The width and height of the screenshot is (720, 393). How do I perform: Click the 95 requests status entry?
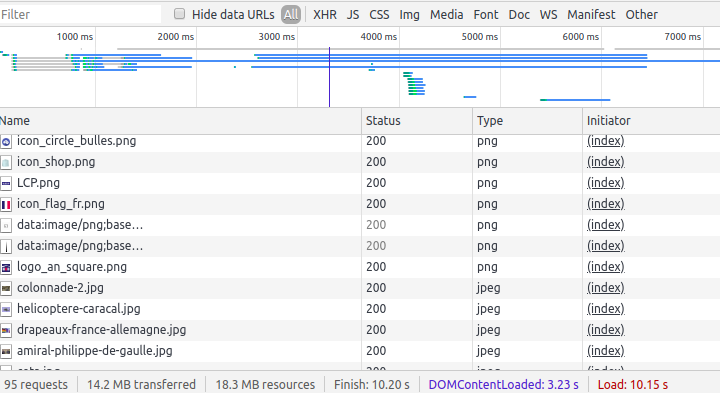(x=36, y=384)
